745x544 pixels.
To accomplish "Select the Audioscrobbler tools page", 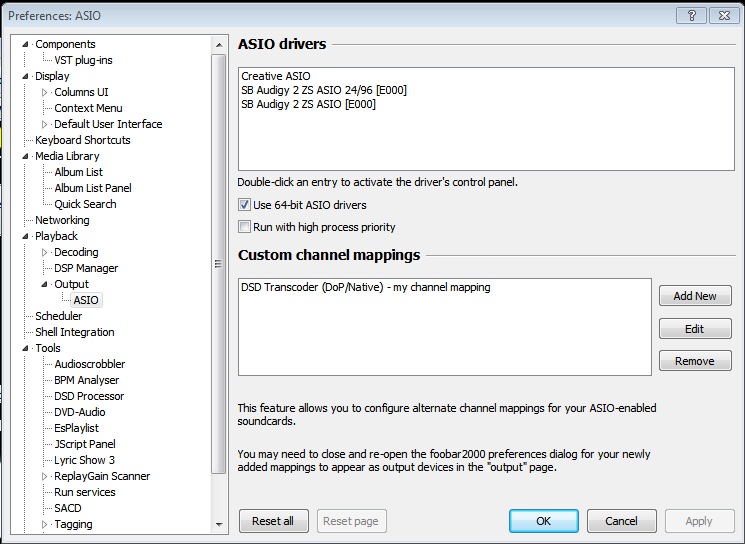I will 89,364.
